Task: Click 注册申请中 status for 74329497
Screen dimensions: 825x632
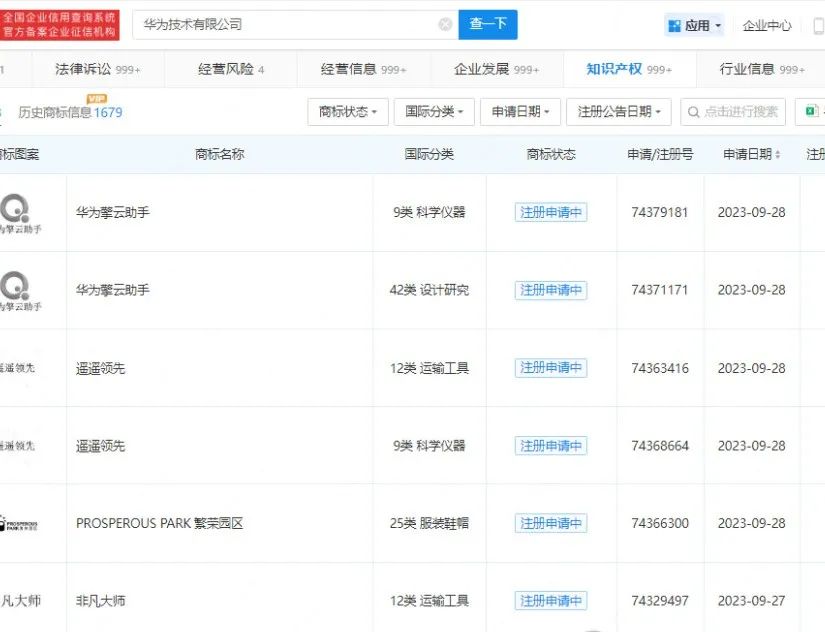Action: (551, 600)
